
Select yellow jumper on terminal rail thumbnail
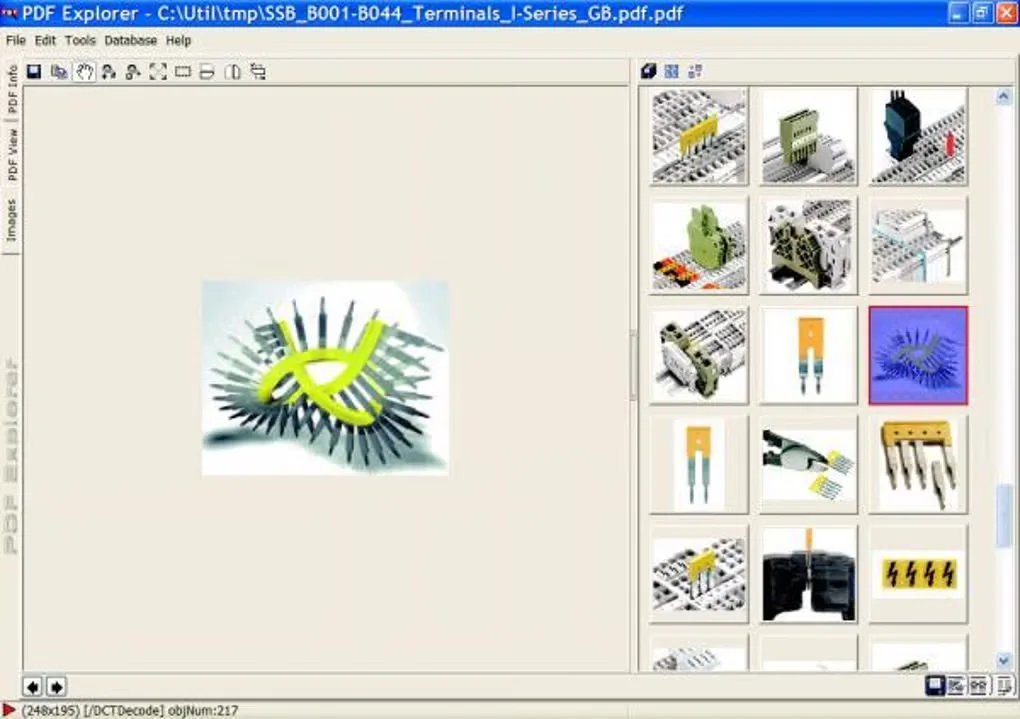click(x=699, y=137)
